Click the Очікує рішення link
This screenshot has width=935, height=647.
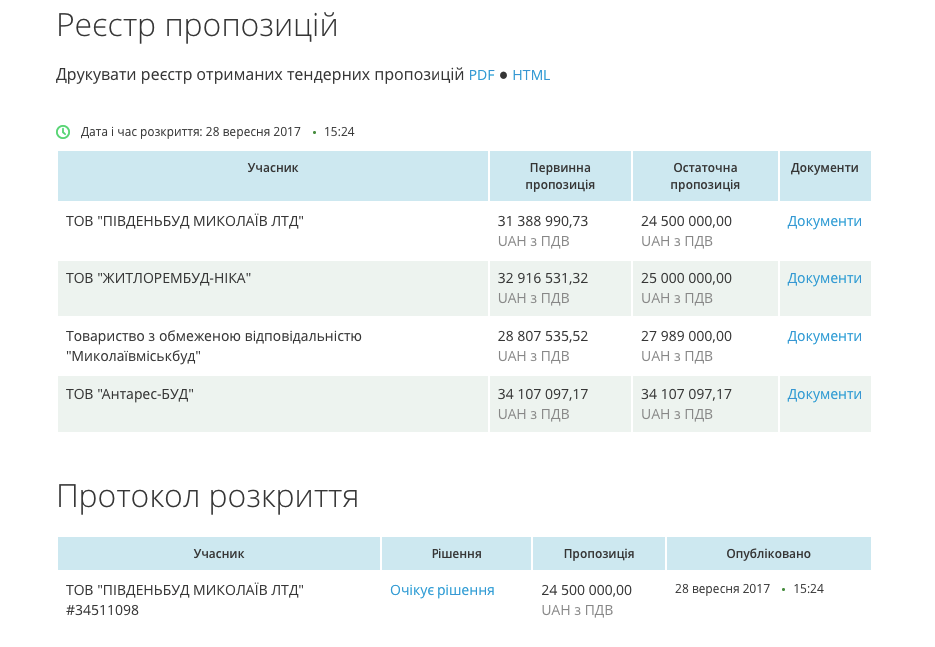pyautogui.click(x=442, y=590)
